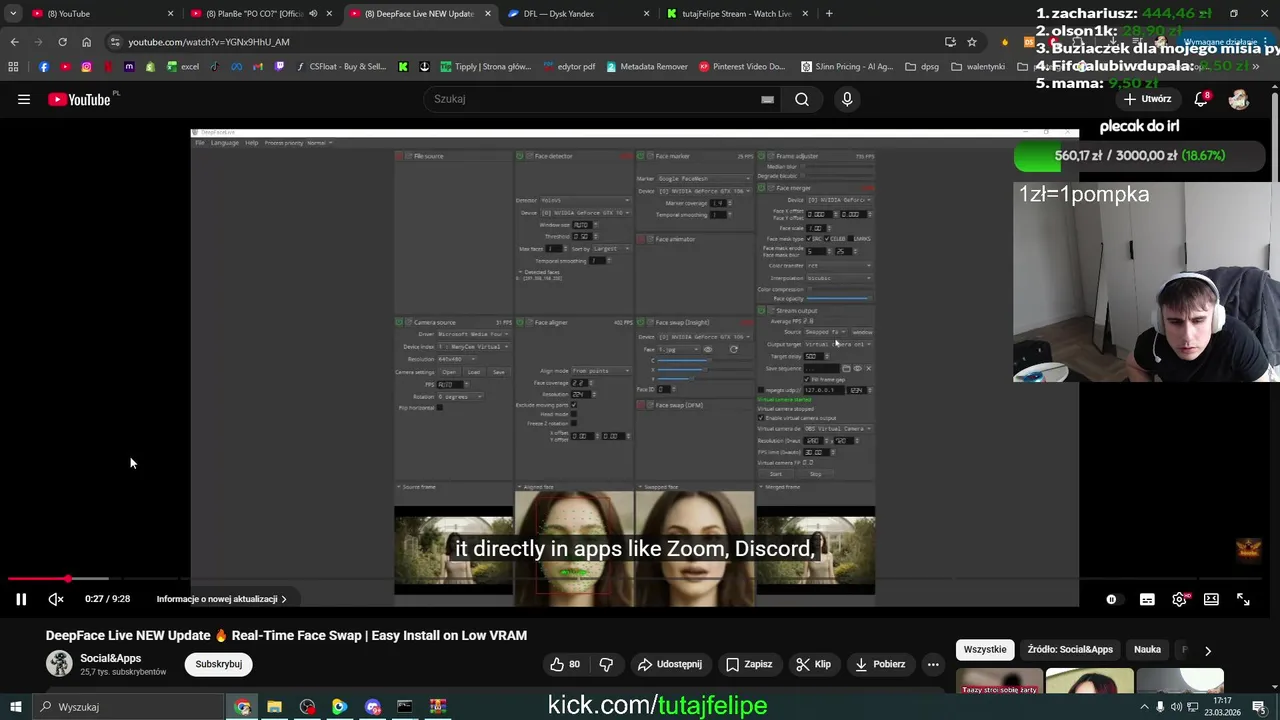Image resolution: width=1280 pixels, height=720 pixels.
Task: Open YouTube notifications bell
Action: 1202,99
